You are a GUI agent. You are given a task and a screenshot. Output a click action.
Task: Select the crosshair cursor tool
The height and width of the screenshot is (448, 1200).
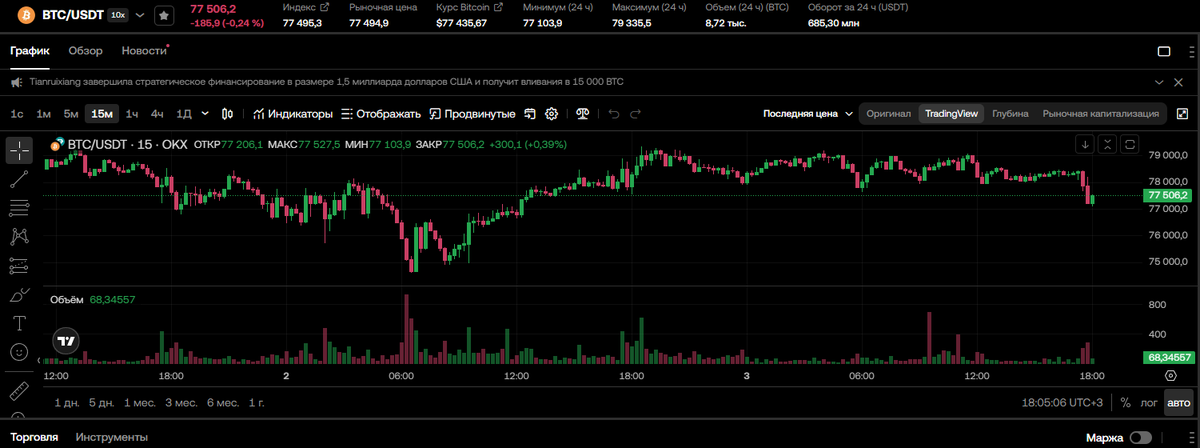(19, 151)
